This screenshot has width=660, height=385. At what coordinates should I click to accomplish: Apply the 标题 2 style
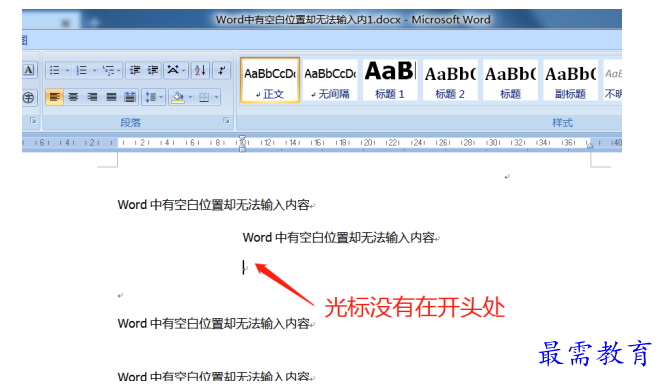click(x=450, y=80)
